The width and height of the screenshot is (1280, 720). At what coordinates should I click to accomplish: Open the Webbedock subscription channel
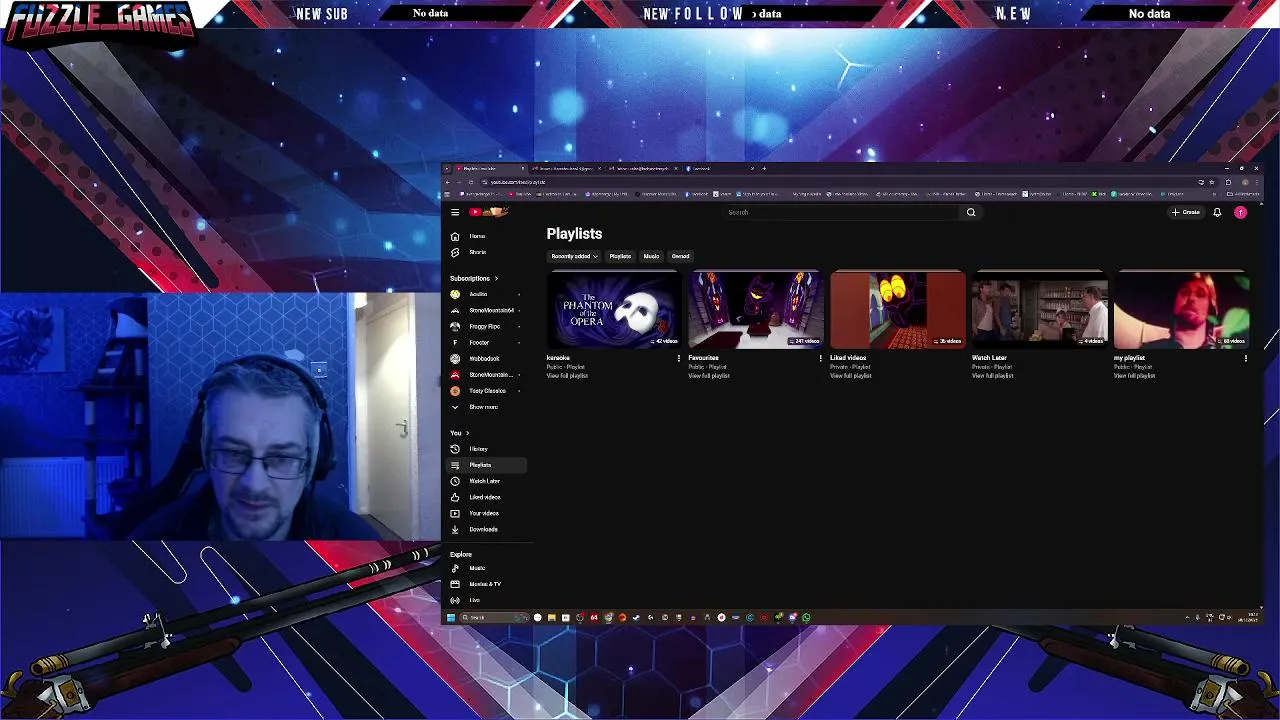pyautogui.click(x=485, y=358)
